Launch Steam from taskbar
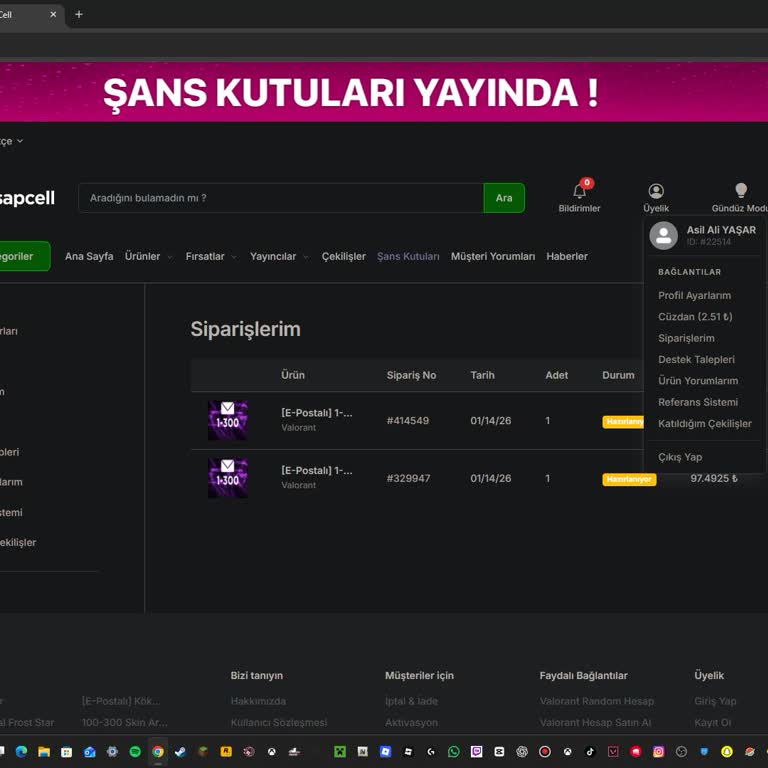 pyautogui.click(x=180, y=751)
